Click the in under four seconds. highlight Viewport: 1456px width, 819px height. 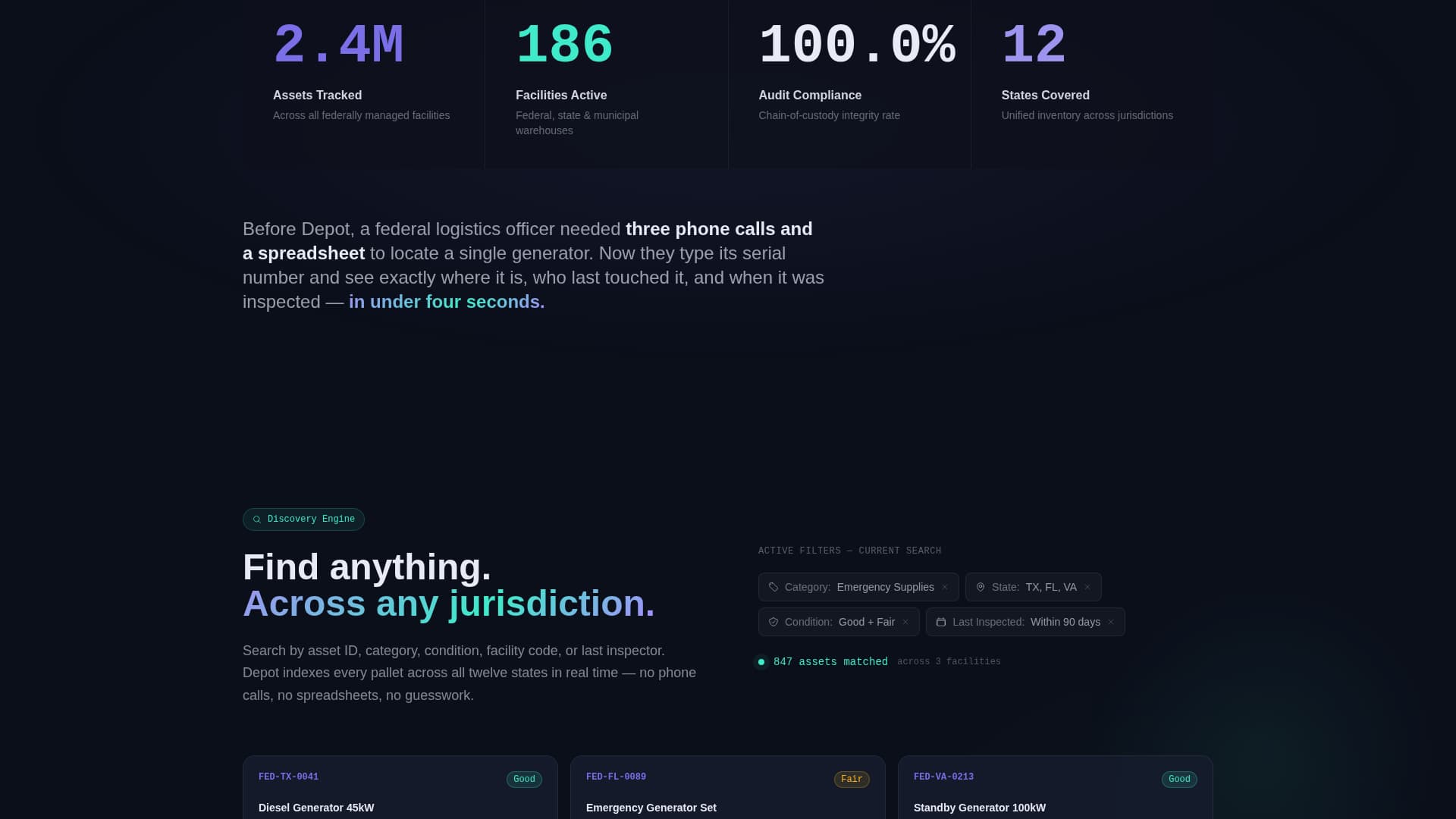click(x=447, y=302)
